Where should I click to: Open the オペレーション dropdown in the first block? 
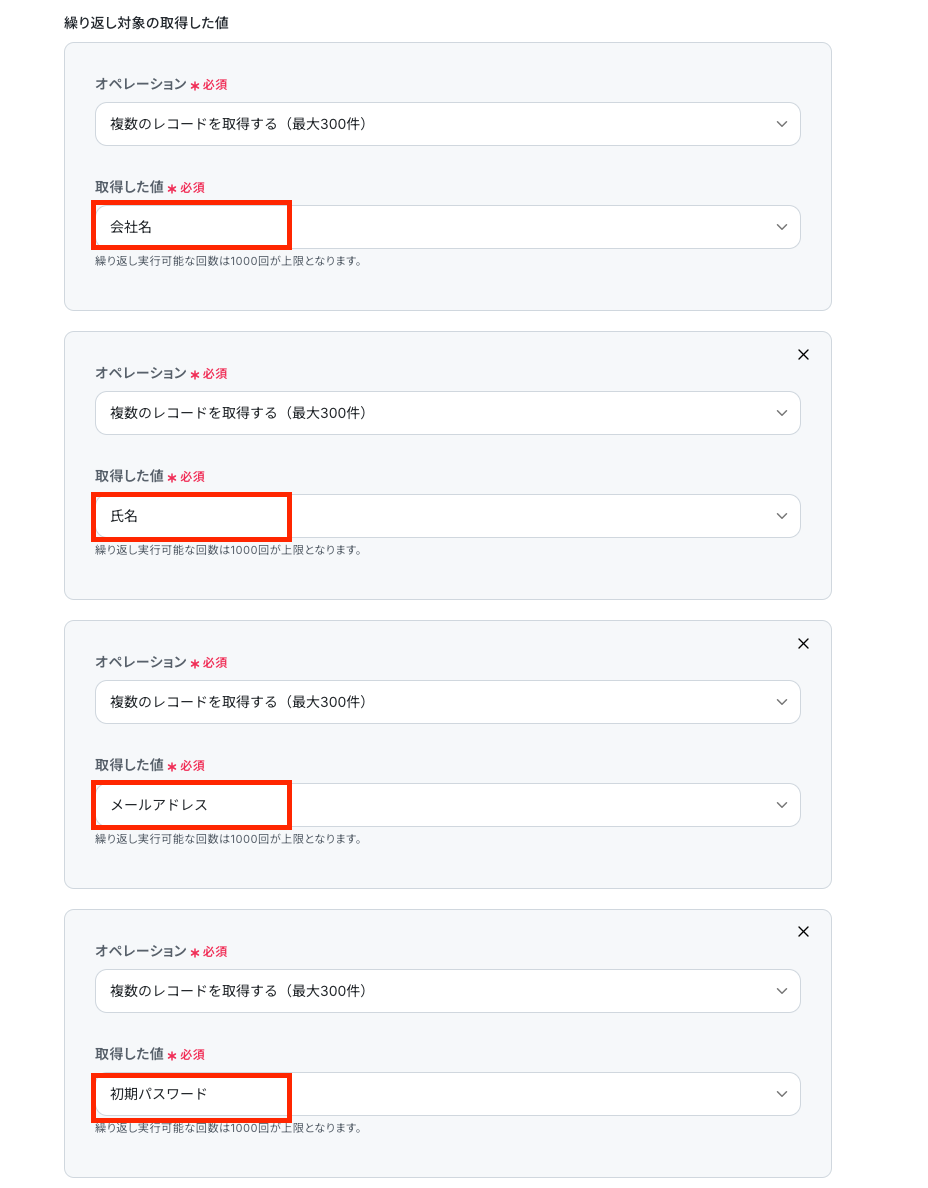pyautogui.click(x=448, y=124)
